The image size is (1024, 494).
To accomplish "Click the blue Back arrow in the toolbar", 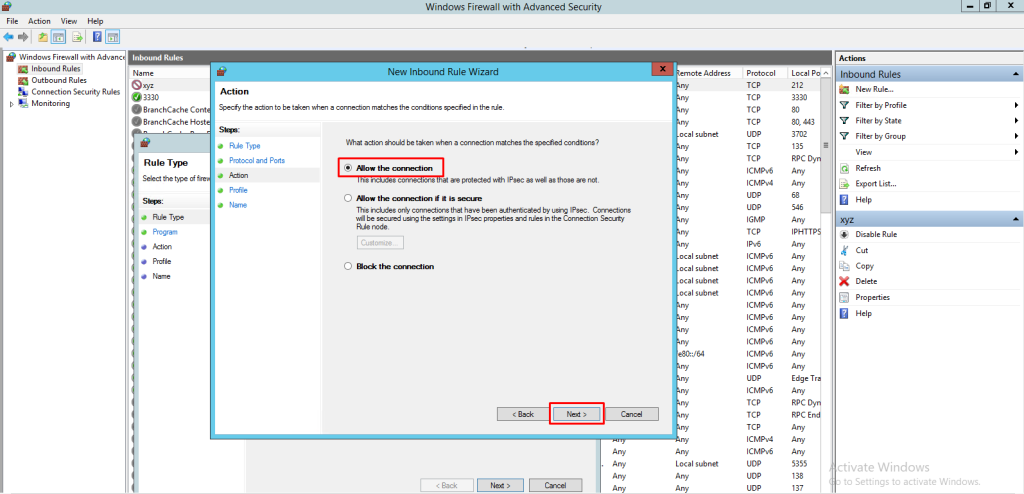I will pos(8,37).
